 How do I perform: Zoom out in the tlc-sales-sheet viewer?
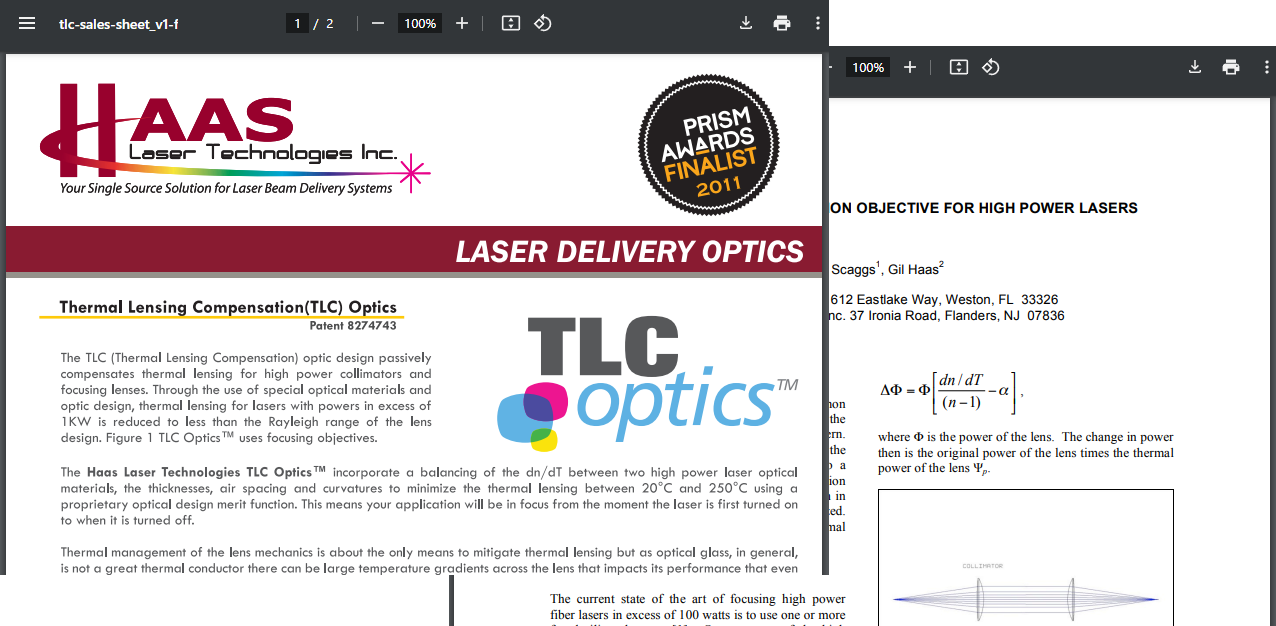(377, 23)
